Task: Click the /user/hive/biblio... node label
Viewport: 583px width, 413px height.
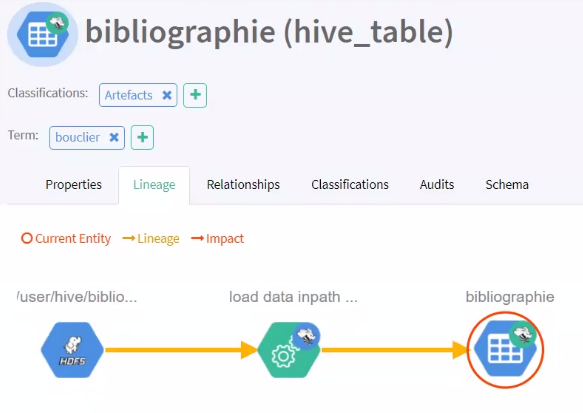Action: tap(77, 297)
